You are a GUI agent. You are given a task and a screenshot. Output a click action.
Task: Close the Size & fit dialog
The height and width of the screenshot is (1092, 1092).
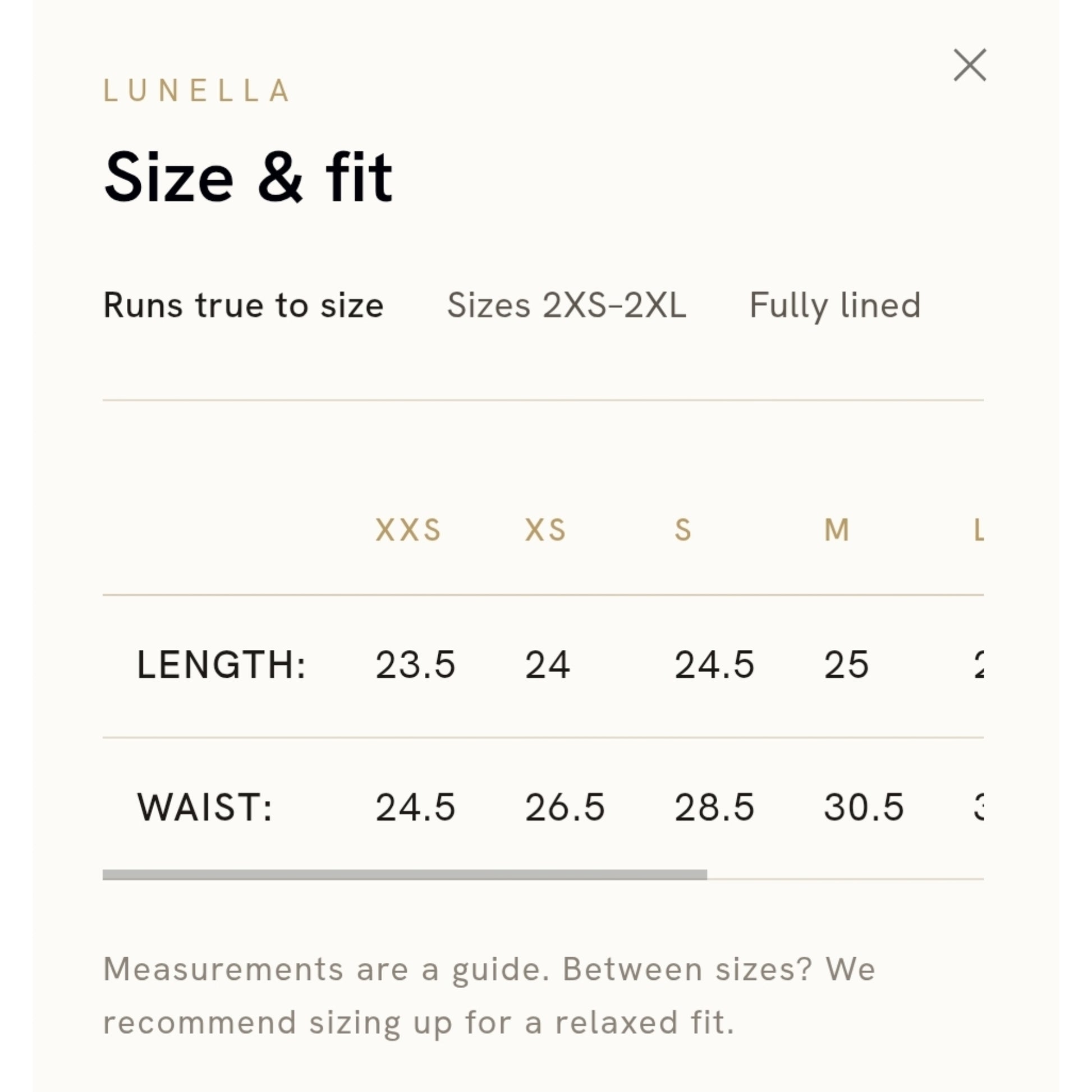click(970, 65)
